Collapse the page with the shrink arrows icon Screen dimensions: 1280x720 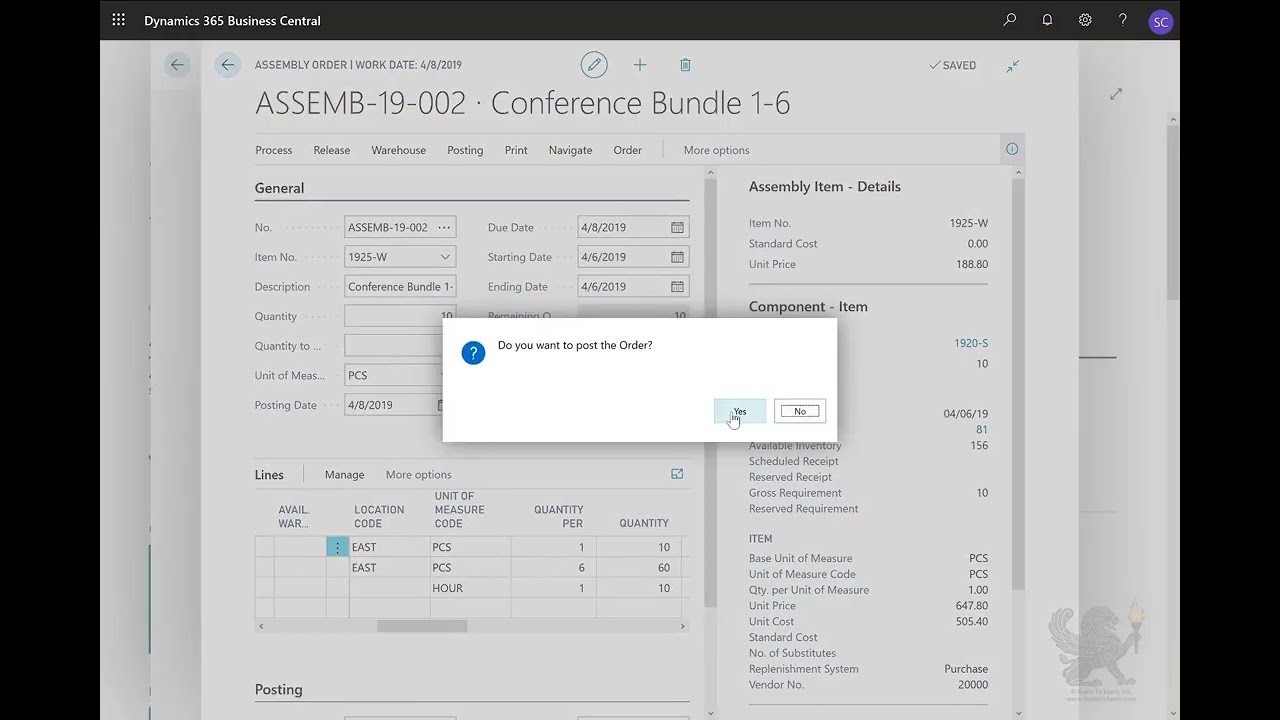1013,65
